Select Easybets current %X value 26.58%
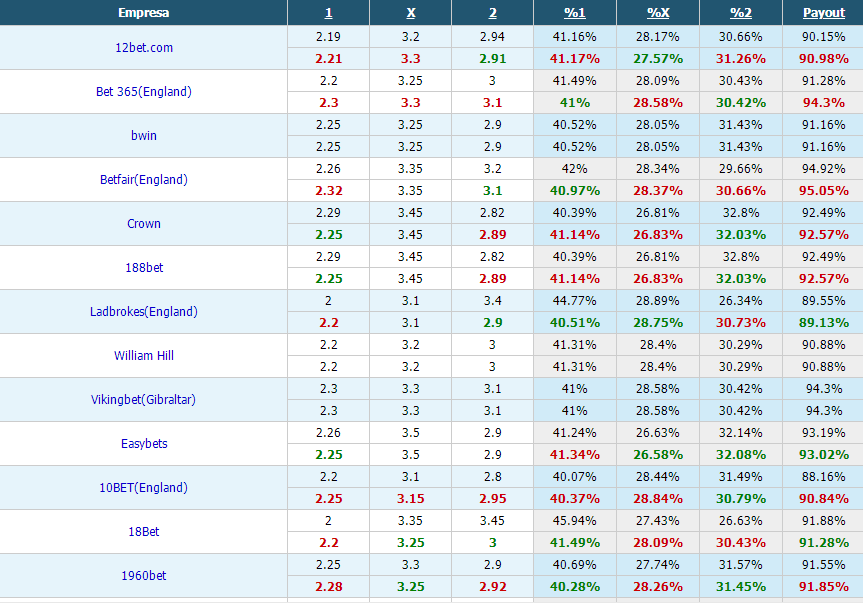The height and width of the screenshot is (603, 863). pyautogui.click(x=658, y=455)
